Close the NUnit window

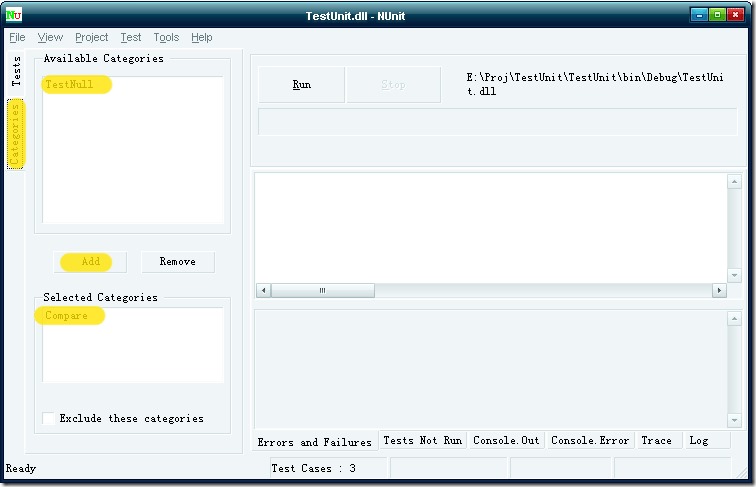click(736, 15)
